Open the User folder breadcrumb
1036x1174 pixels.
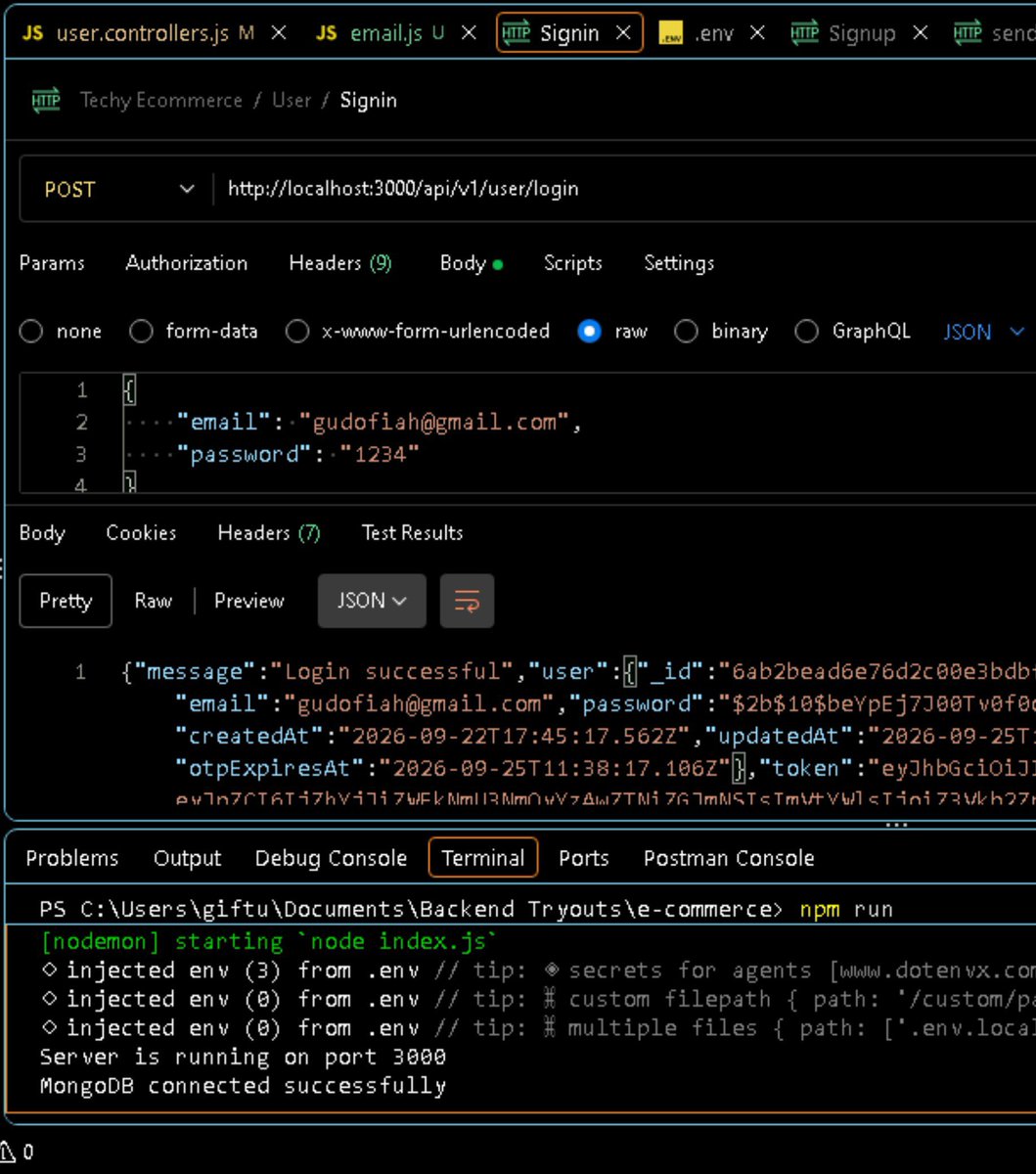(x=292, y=100)
